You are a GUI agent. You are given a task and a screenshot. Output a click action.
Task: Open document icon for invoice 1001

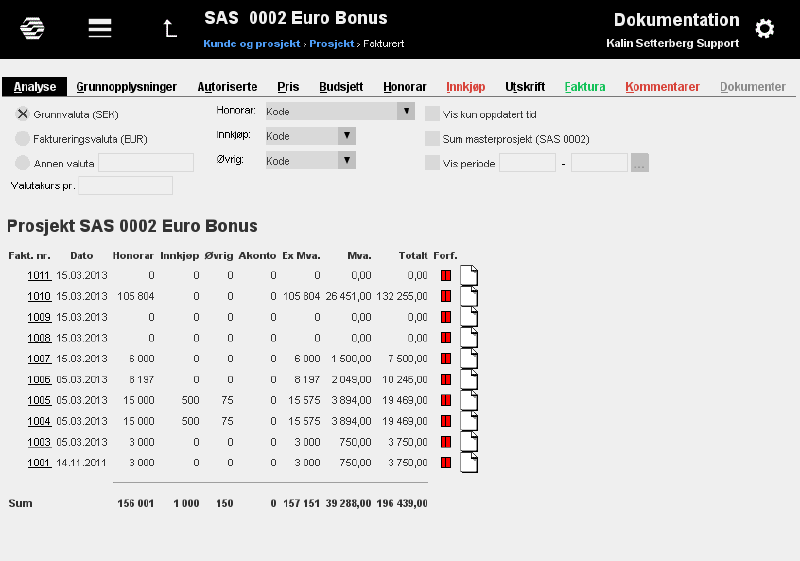pos(469,463)
